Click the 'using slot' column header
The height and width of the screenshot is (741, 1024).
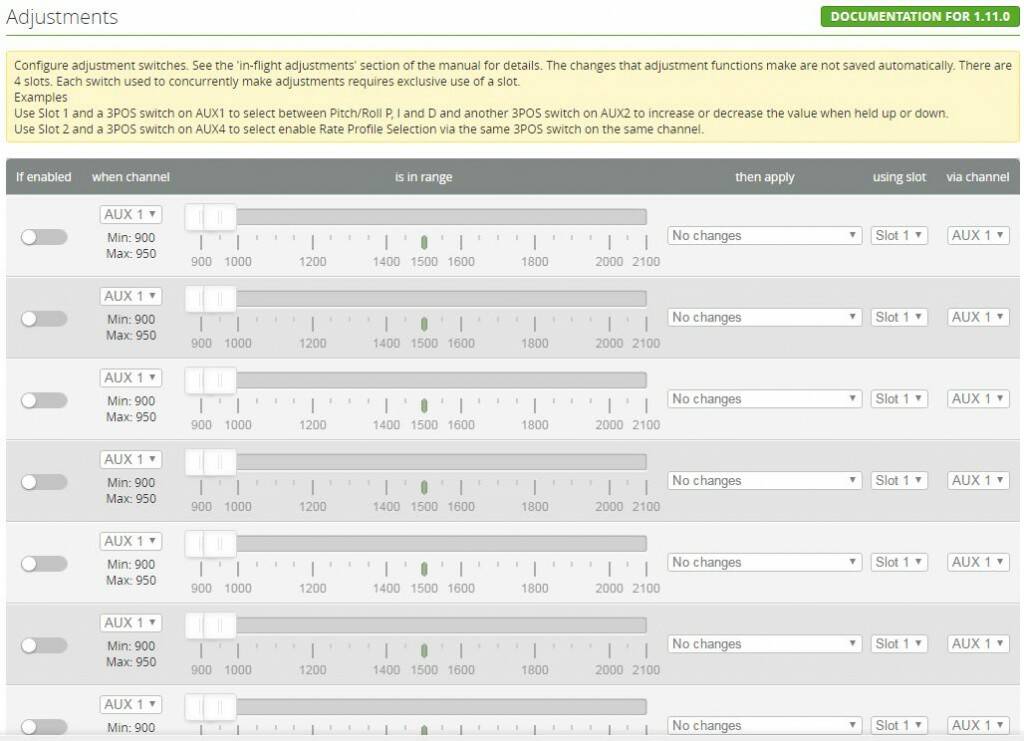[899, 177]
